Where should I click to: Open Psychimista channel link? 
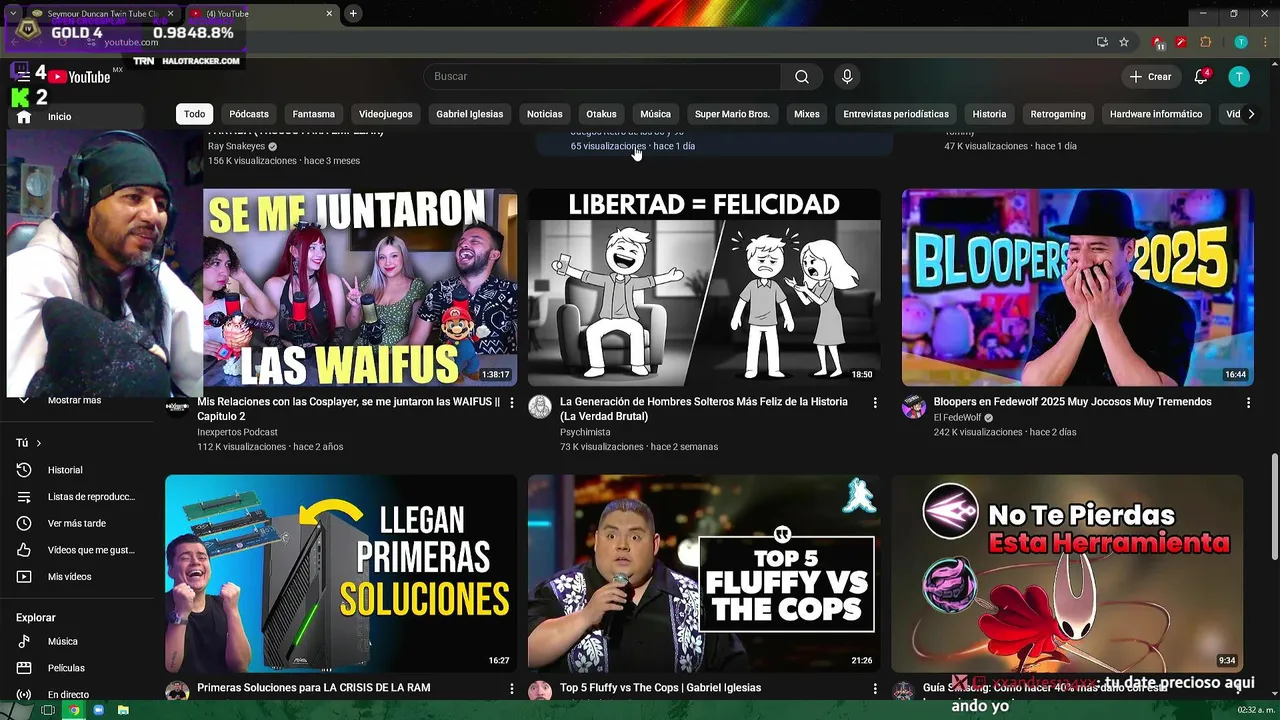pyautogui.click(x=585, y=432)
